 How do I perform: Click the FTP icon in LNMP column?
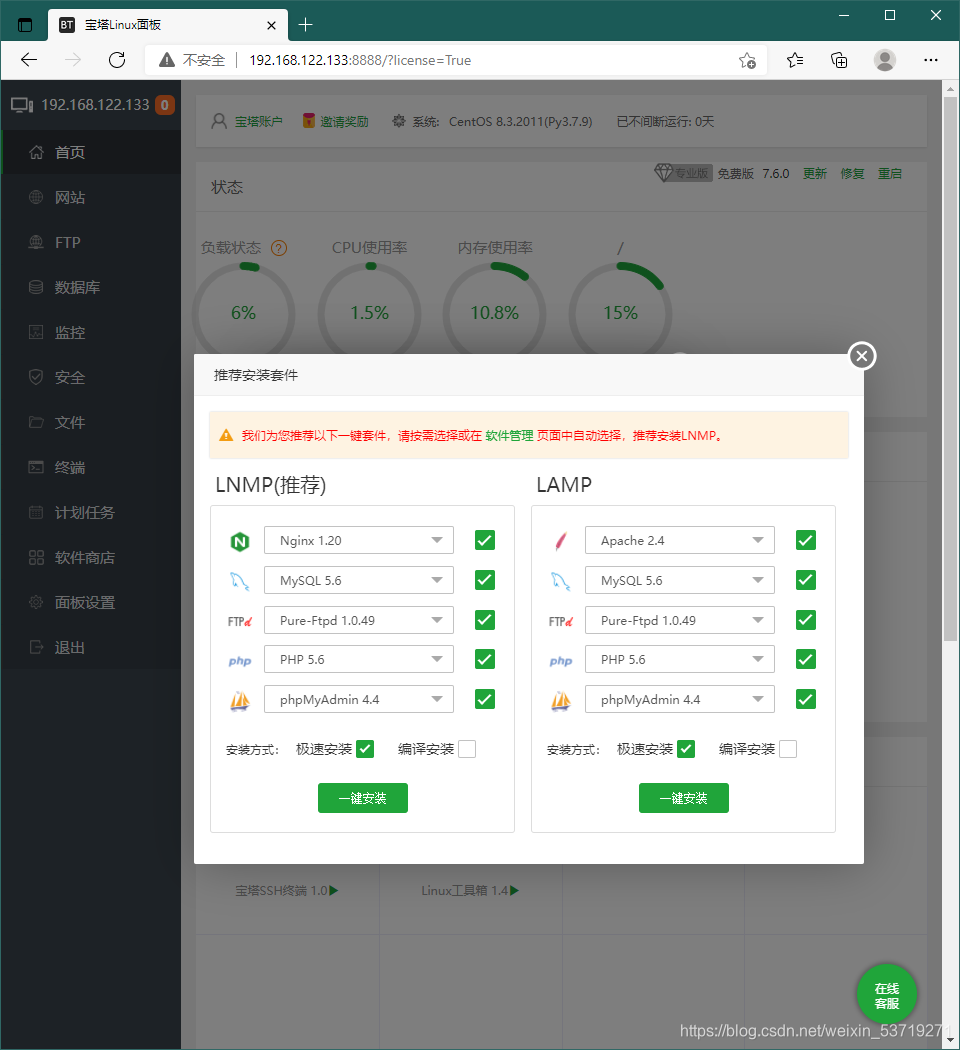pos(240,621)
